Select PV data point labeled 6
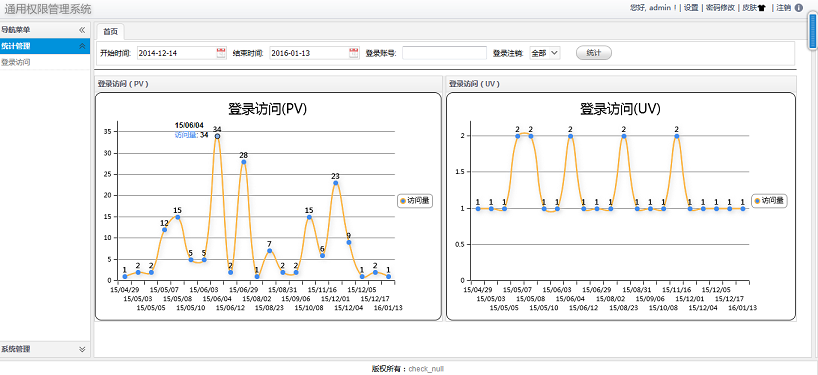Viewport: 818px width, 375px height. point(322,255)
